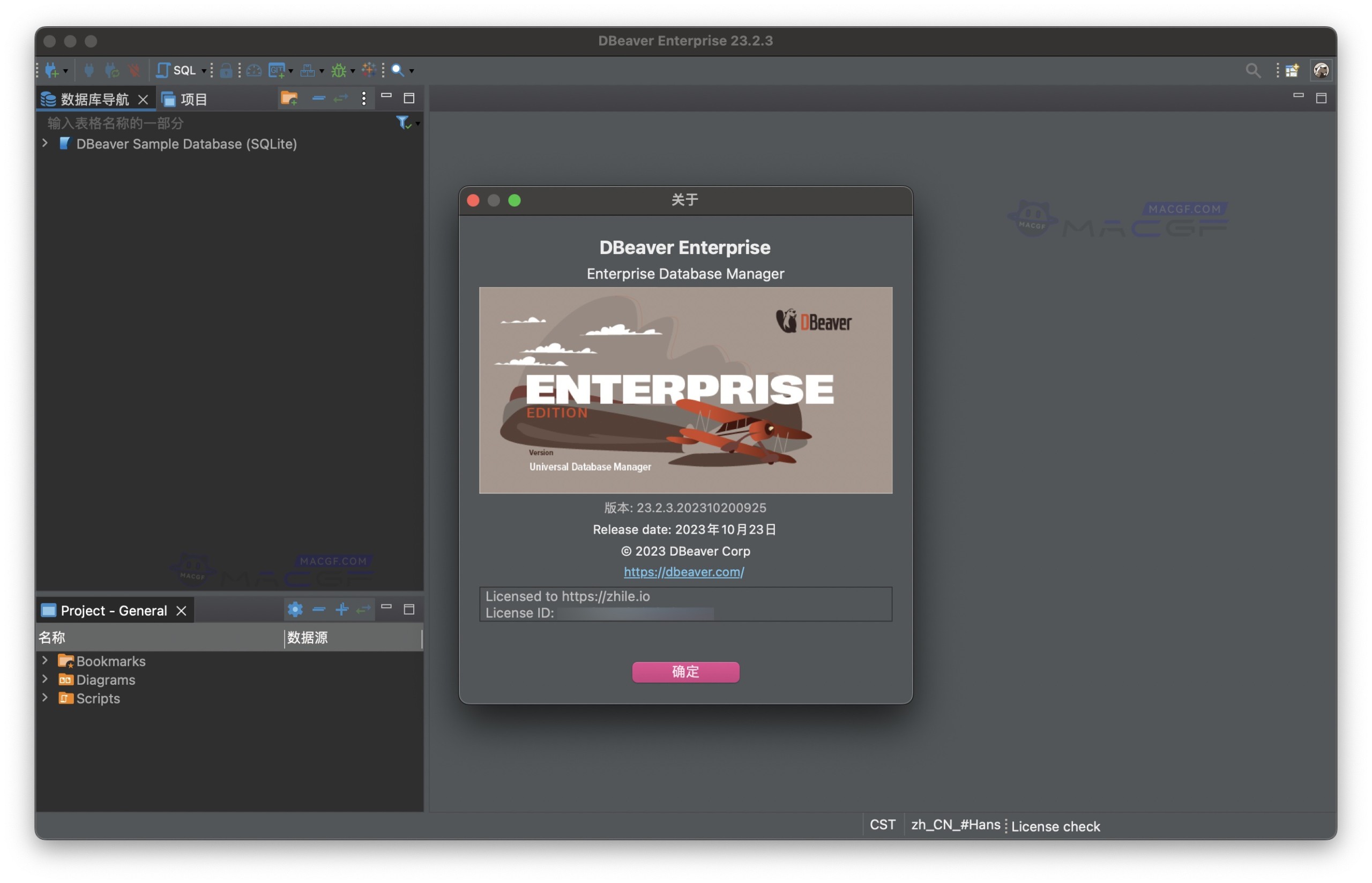
Task: Expand the DBeaver Sample Database tree node
Action: click(44, 144)
